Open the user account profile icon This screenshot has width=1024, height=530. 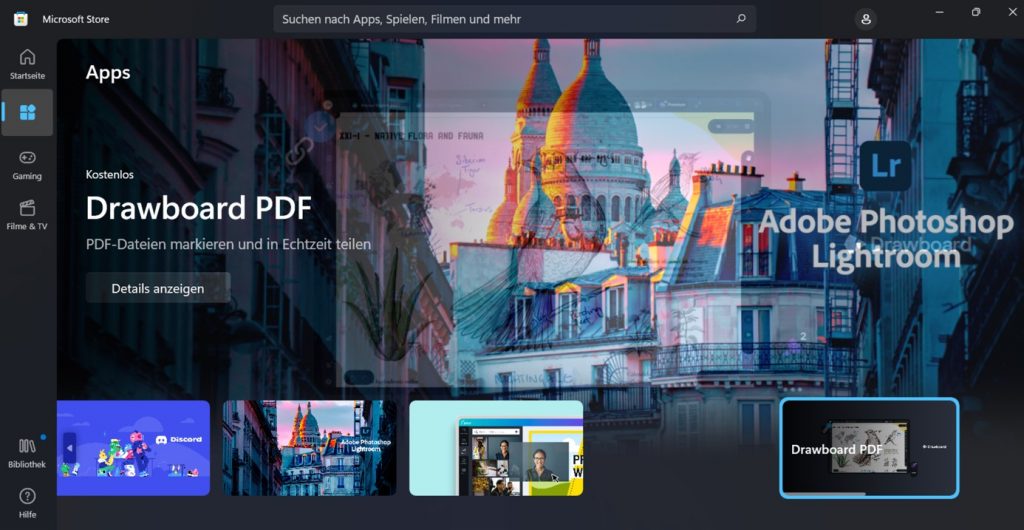click(x=866, y=19)
